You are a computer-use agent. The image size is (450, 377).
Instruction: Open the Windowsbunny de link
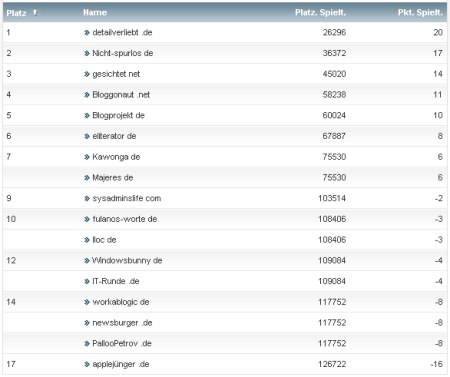pyautogui.click(x=127, y=260)
